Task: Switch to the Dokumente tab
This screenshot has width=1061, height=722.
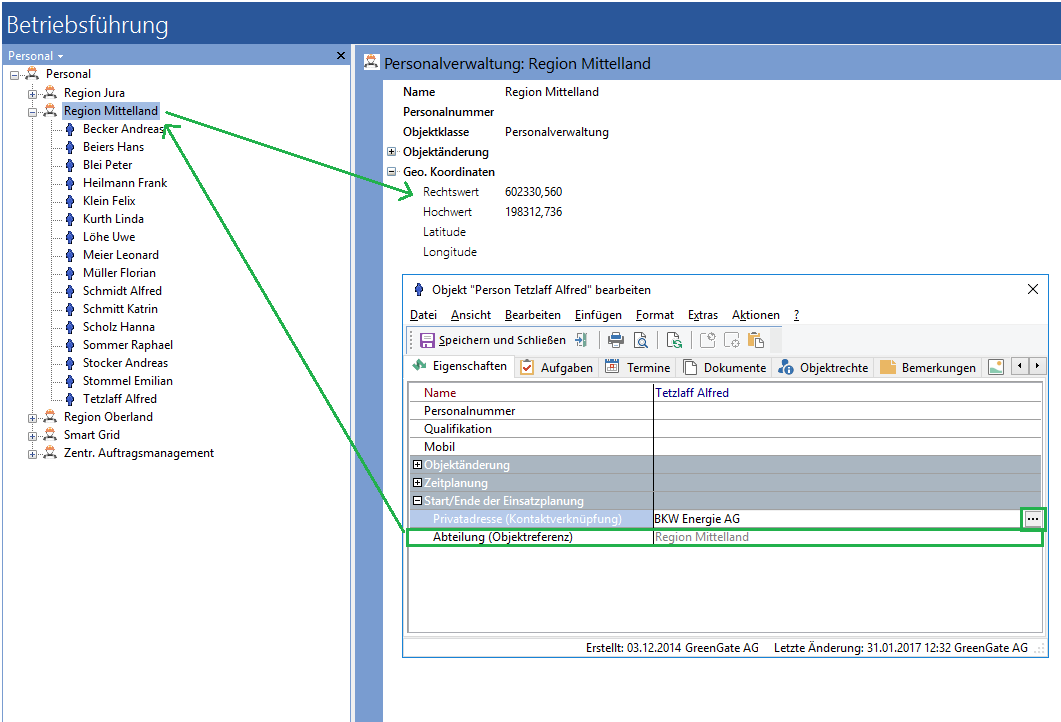Action: [725, 367]
